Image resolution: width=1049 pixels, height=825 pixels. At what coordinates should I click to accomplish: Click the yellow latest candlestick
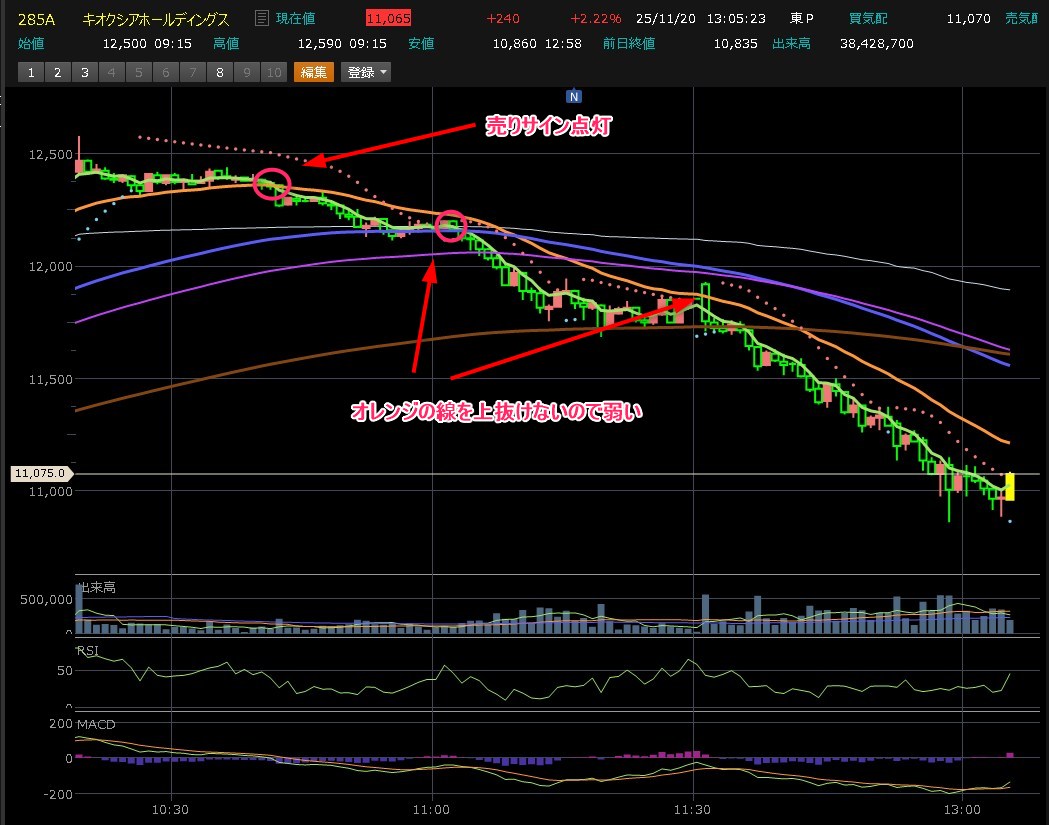click(x=1010, y=486)
